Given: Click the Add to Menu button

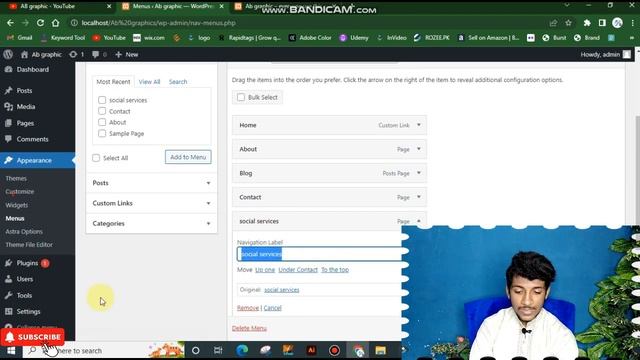Looking at the screenshot, I should [x=188, y=157].
